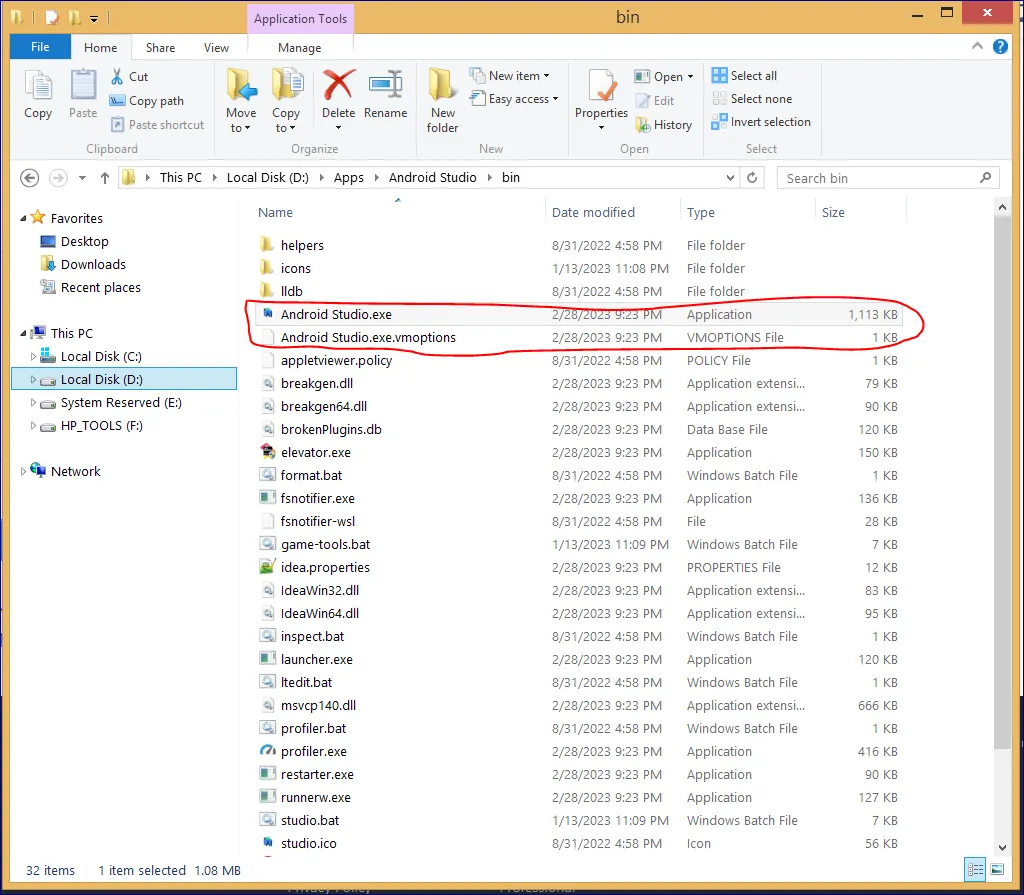Switch to Large icons view in status bar
The width and height of the screenshot is (1024, 895).
[x=997, y=870]
